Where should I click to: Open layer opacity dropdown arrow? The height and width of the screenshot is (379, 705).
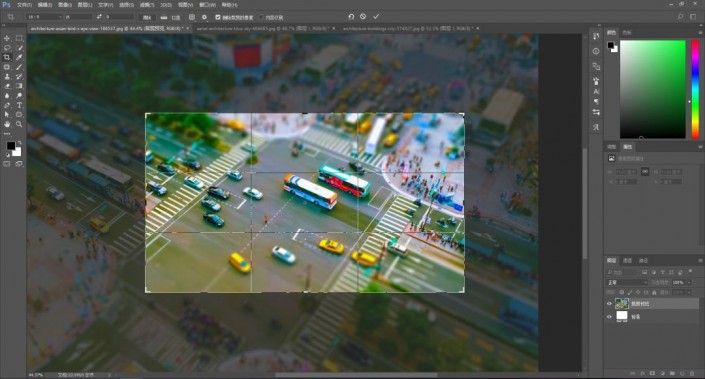pyautogui.click(x=689, y=282)
